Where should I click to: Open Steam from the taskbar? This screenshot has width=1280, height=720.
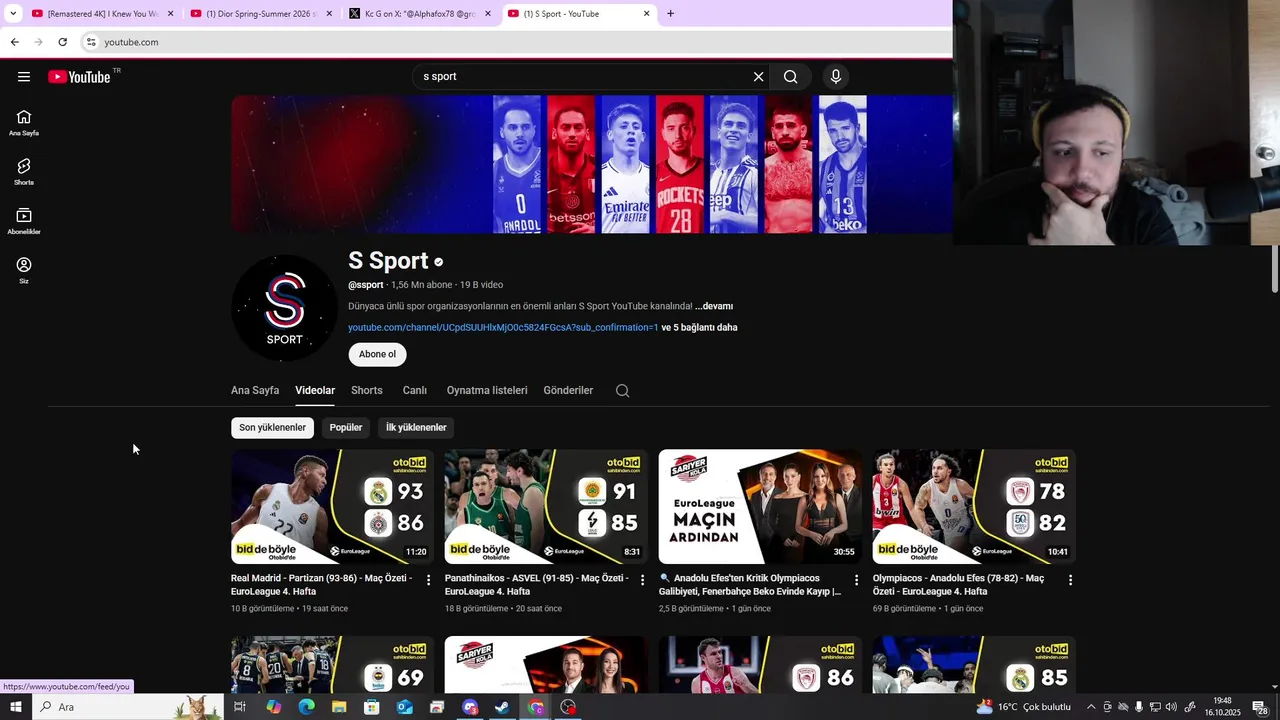[x=503, y=707]
